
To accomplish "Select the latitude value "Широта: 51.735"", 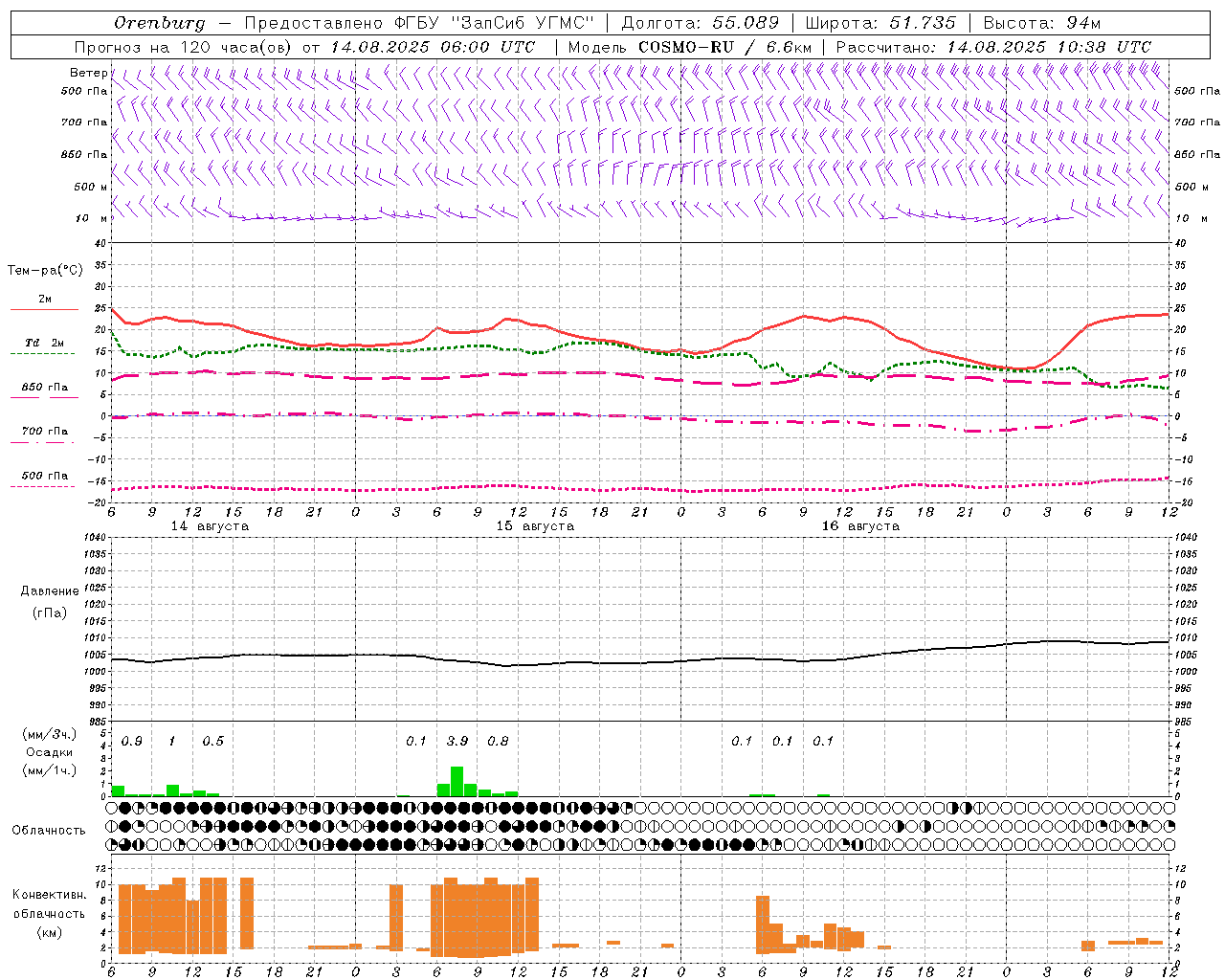I will (880, 23).
